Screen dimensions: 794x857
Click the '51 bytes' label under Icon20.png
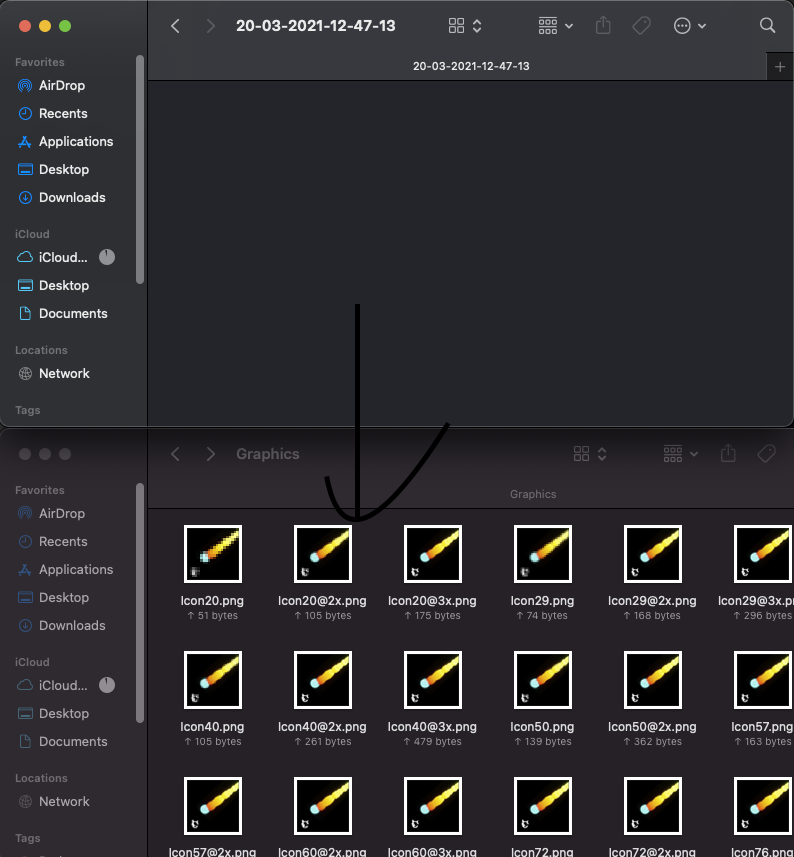(x=213, y=615)
